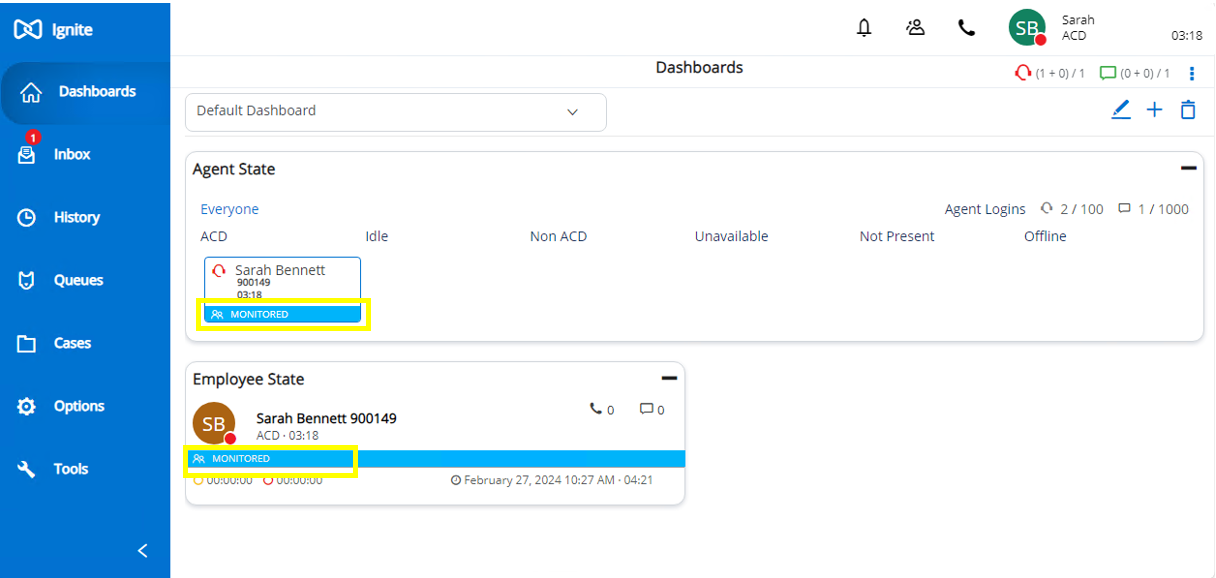1216x578 pixels.
Task: Click the edit pencil to modify the dashboard
Action: point(1121,110)
